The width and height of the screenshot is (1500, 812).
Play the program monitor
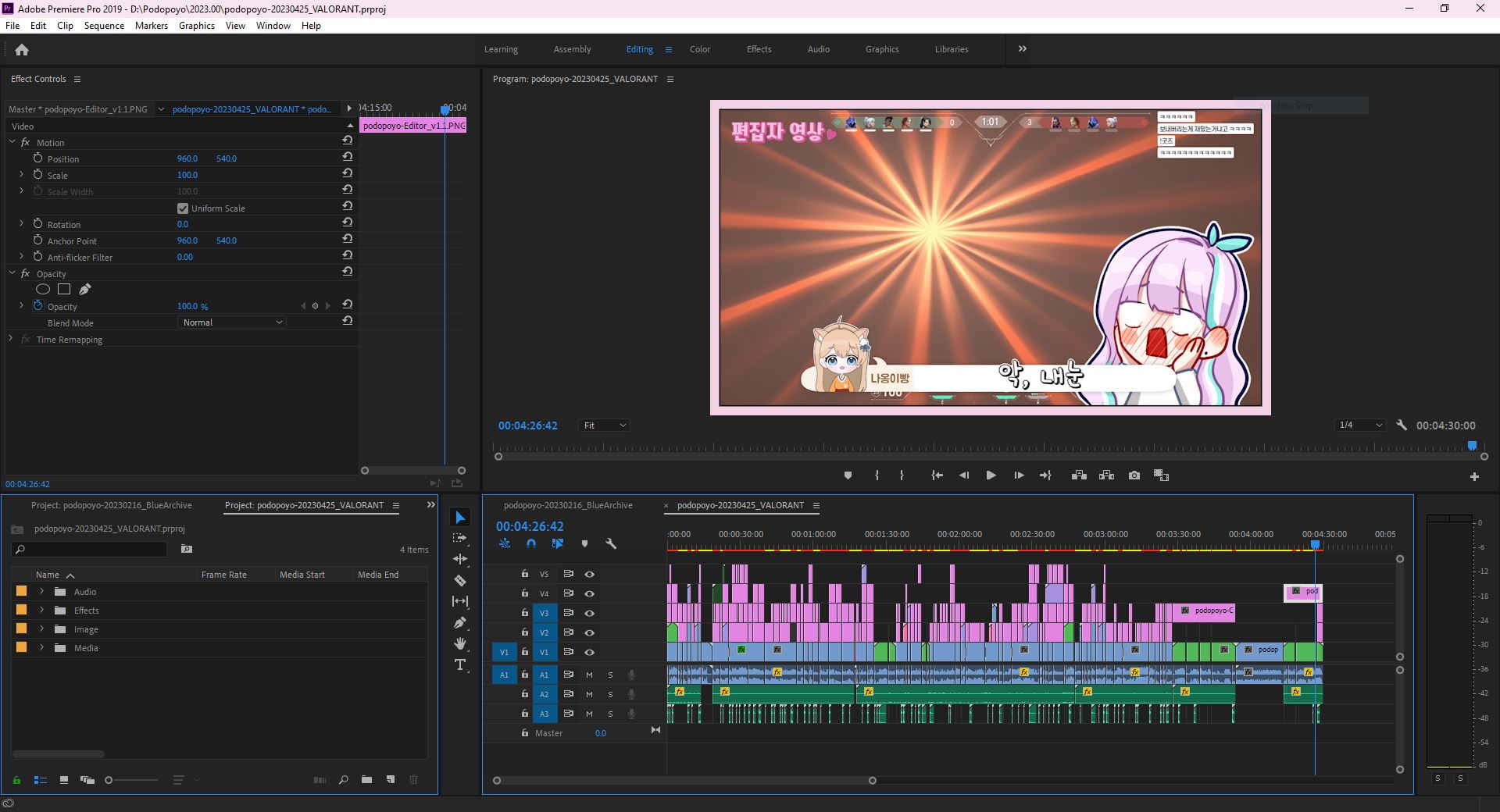[991, 475]
